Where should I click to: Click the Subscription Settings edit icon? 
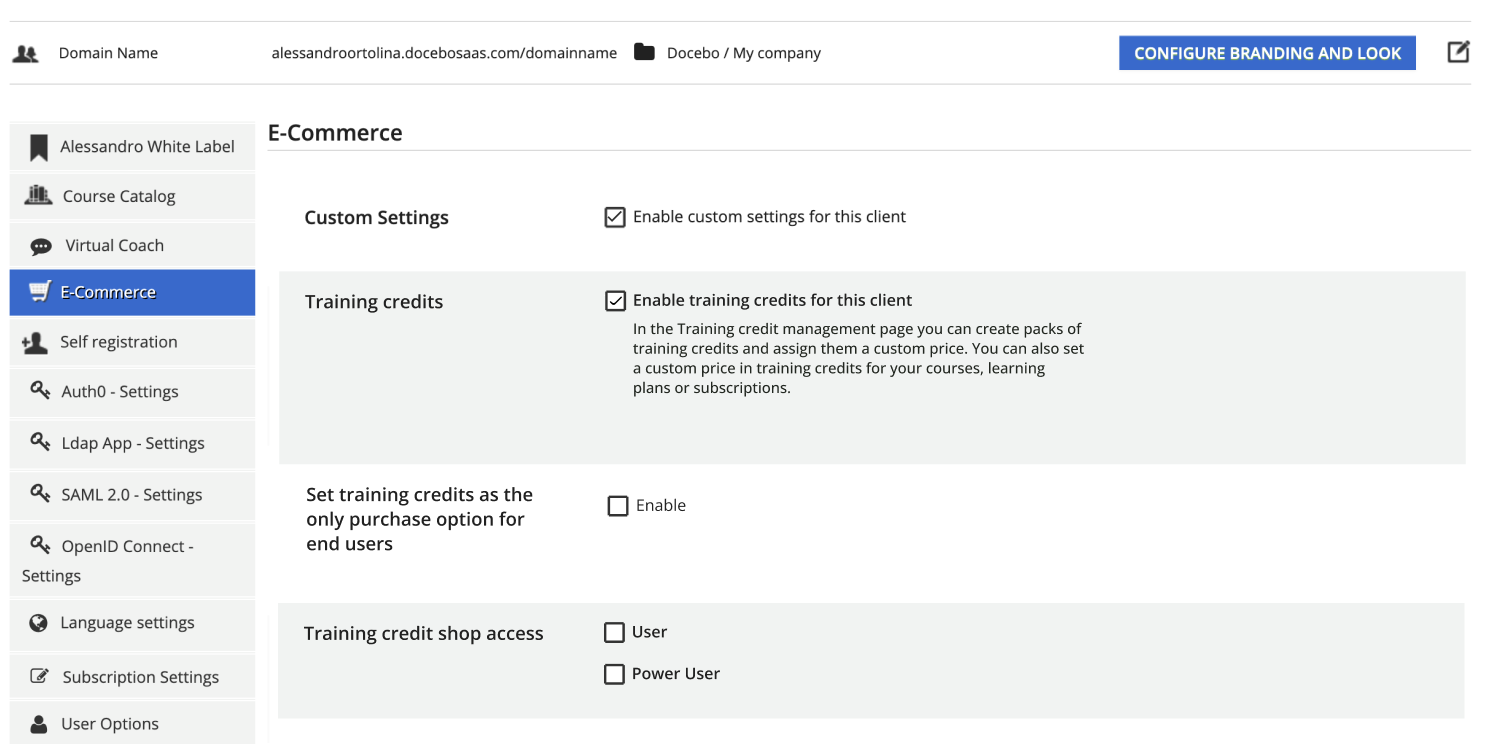(x=39, y=676)
